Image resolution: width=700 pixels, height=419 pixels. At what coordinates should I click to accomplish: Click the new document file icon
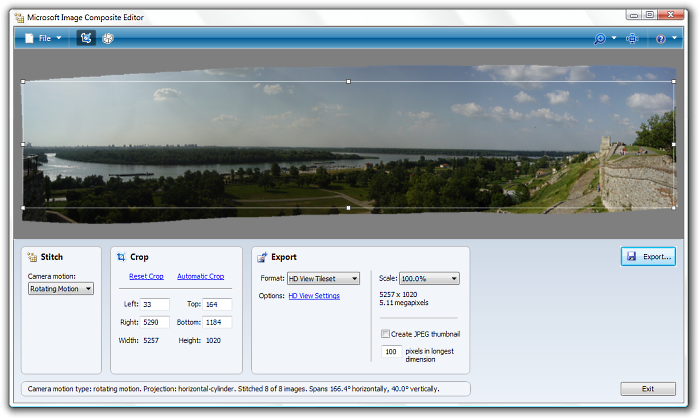[x=29, y=38]
